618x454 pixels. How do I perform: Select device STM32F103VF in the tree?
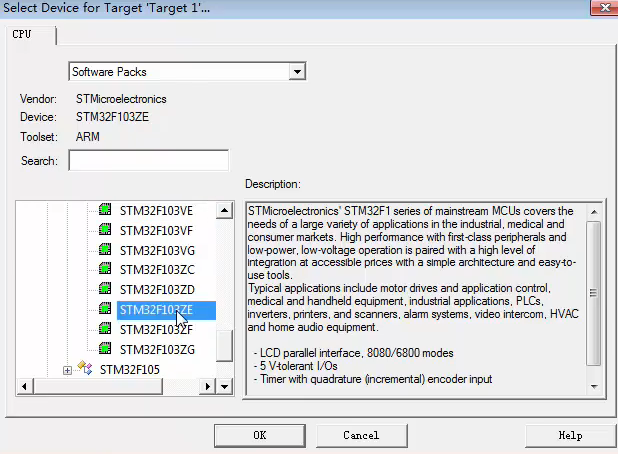pyautogui.click(x=156, y=231)
